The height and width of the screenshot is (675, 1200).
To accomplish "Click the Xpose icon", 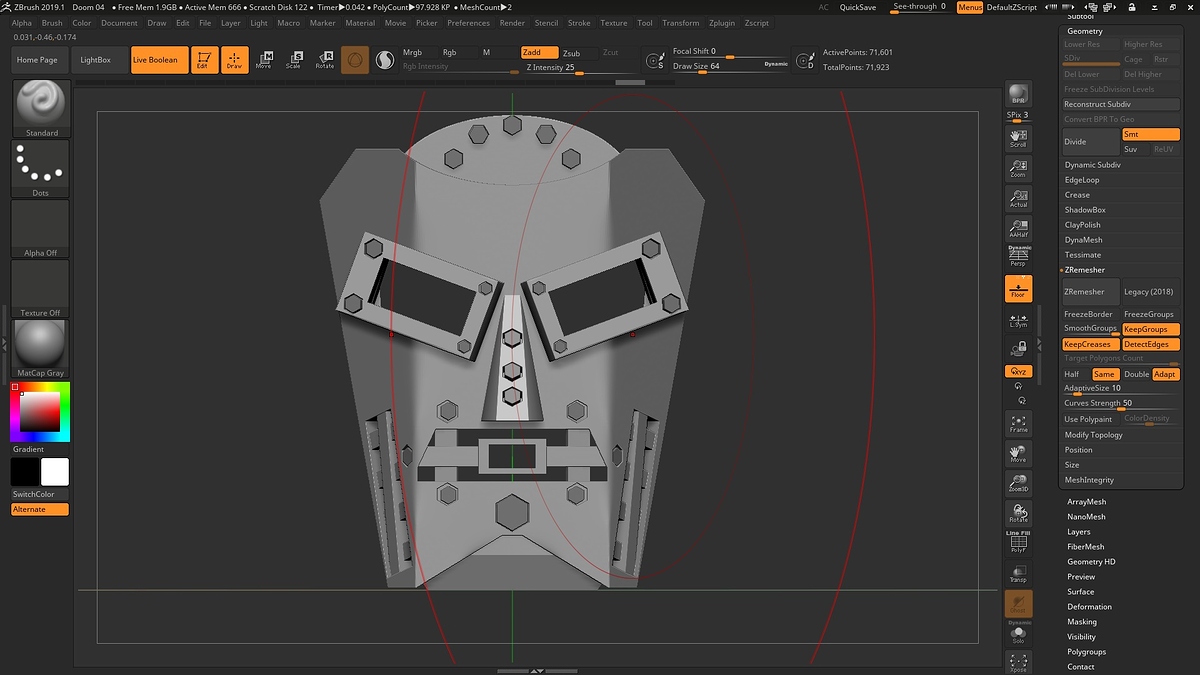I will [x=1018, y=663].
